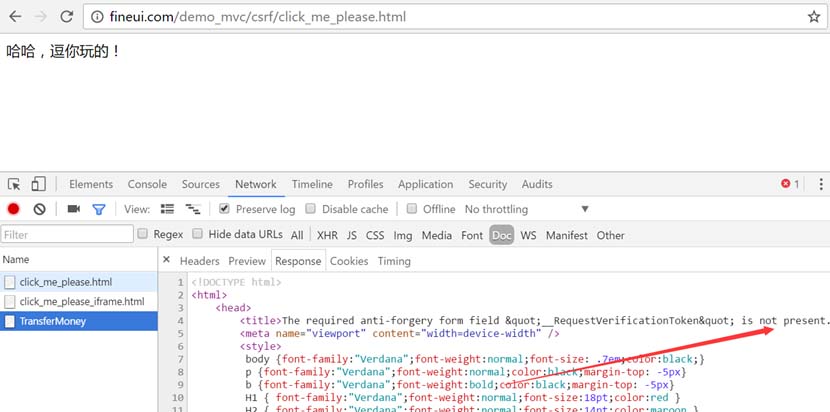Select the Network tab

click(256, 184)
